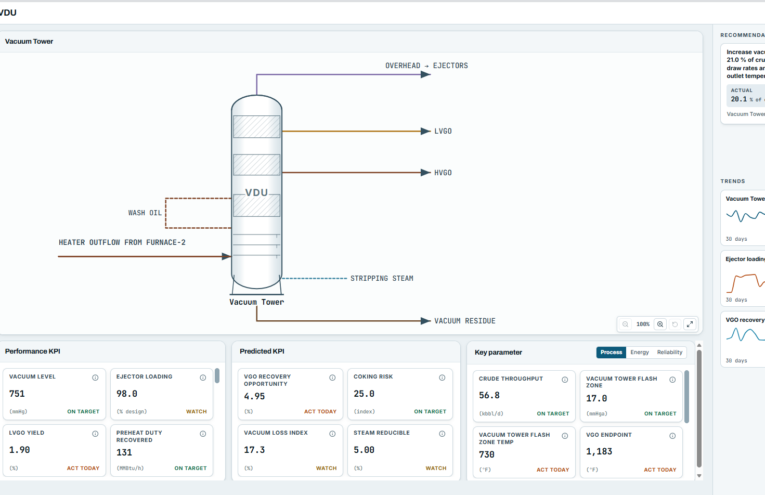
Task: Switch Key parameter to Process tab
Action: tap(611, 352)
